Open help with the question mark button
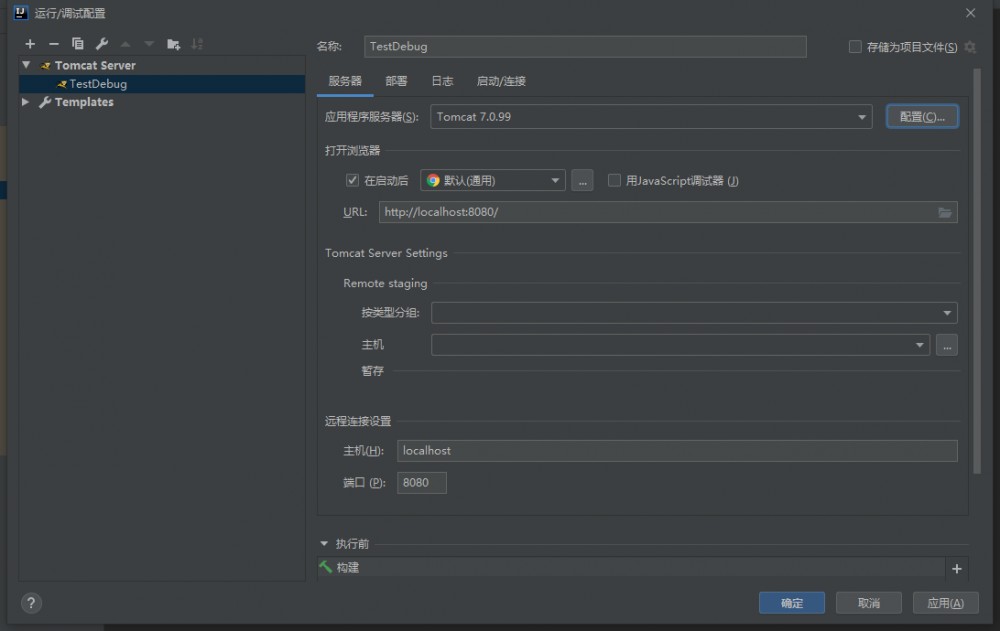 31,603
